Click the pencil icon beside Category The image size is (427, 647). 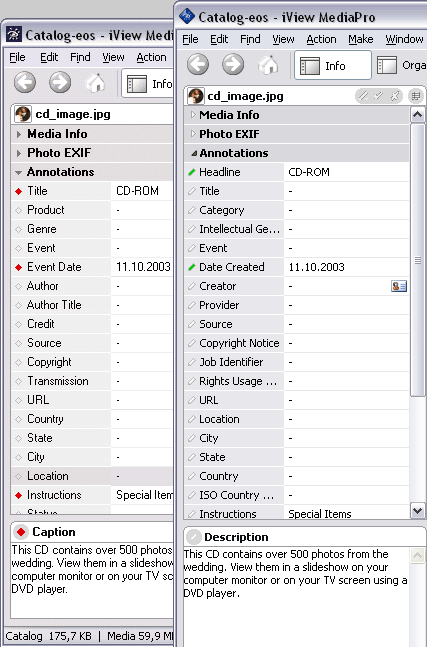point(191,210)
